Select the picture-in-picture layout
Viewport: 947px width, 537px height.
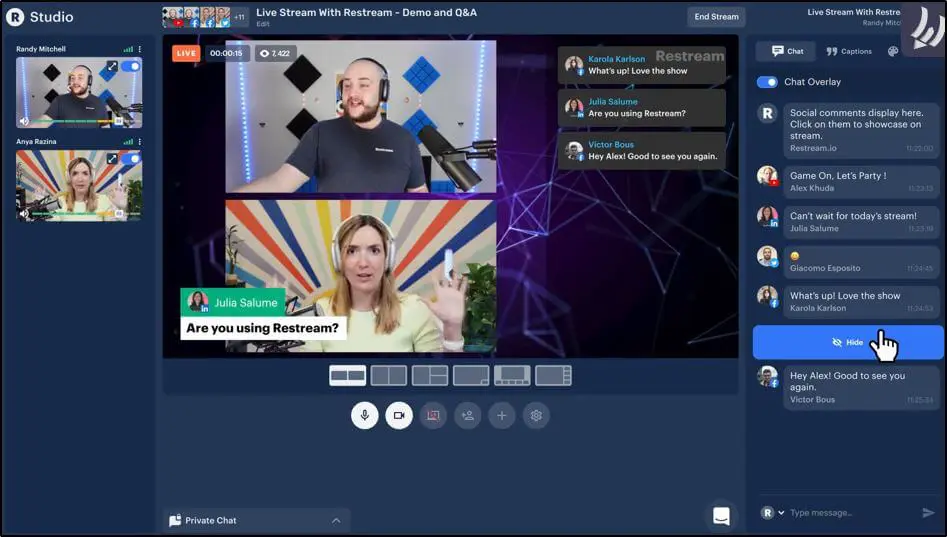pyautogui.click(x=471, y=376)
